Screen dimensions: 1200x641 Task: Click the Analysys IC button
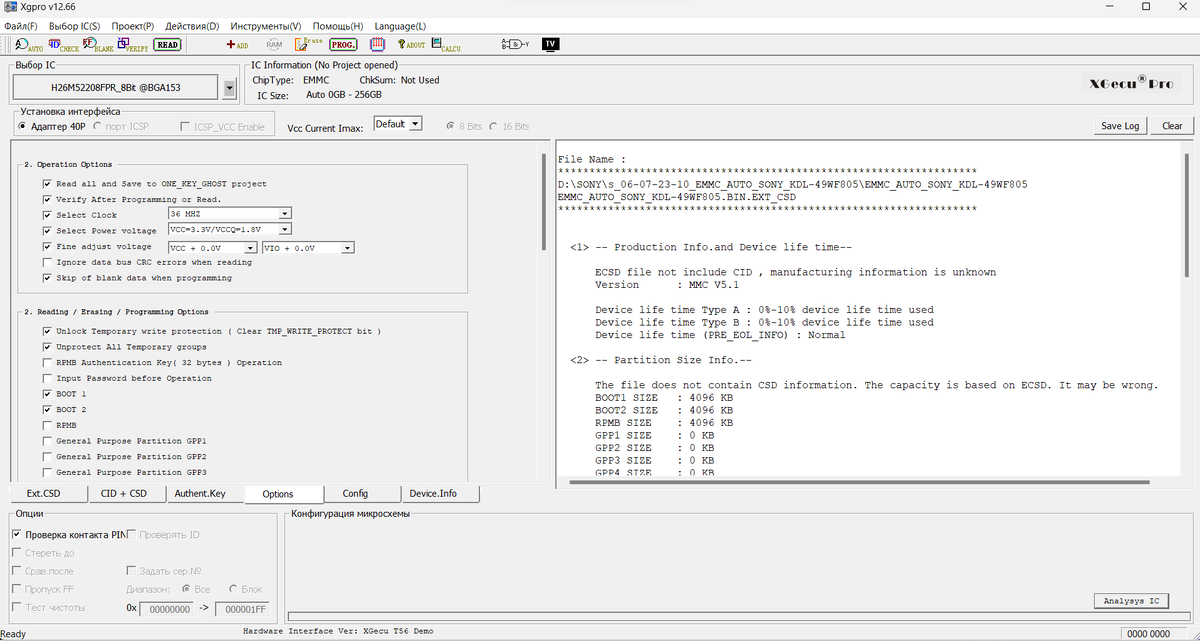coord(1130,601)
